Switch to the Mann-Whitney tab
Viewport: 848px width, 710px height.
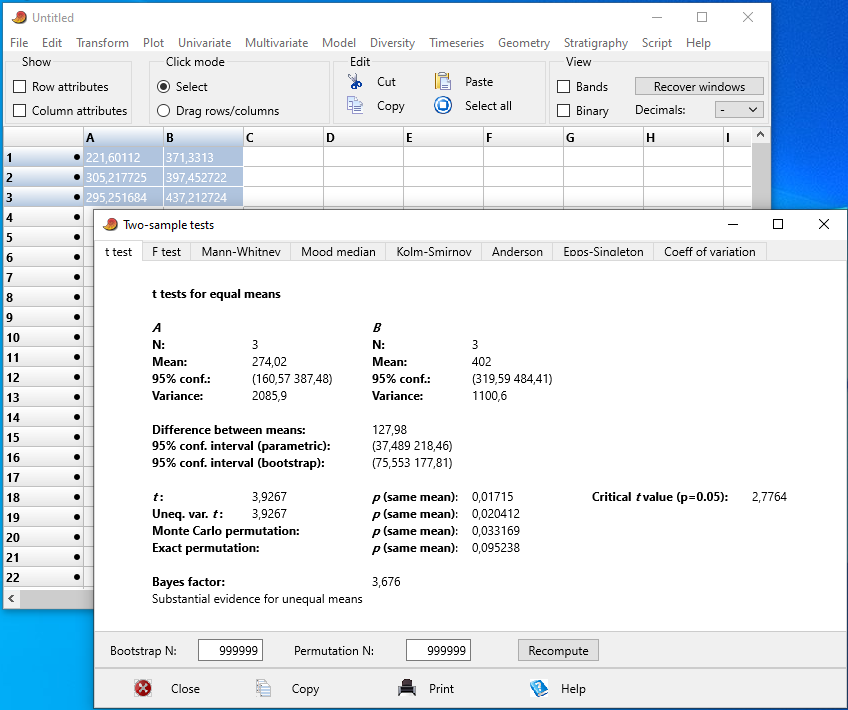coord(240,252)
